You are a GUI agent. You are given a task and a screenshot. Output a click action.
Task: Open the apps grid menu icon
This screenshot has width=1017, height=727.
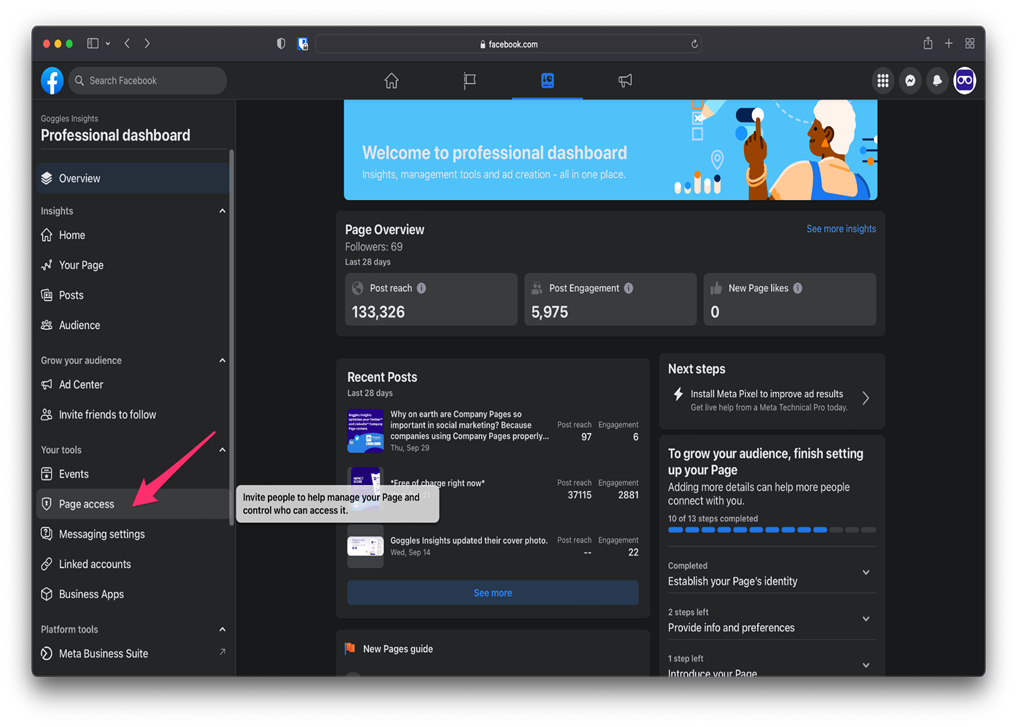(x=883, y=81)
